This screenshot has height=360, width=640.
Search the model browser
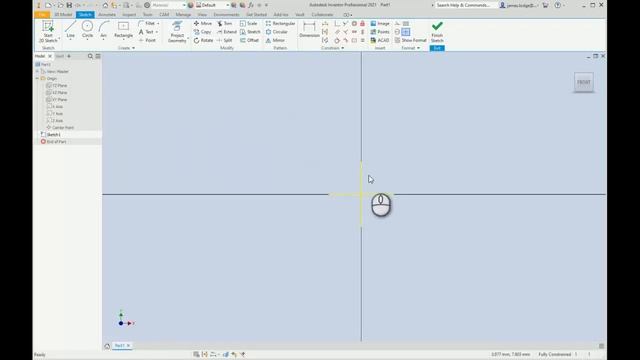90,56
